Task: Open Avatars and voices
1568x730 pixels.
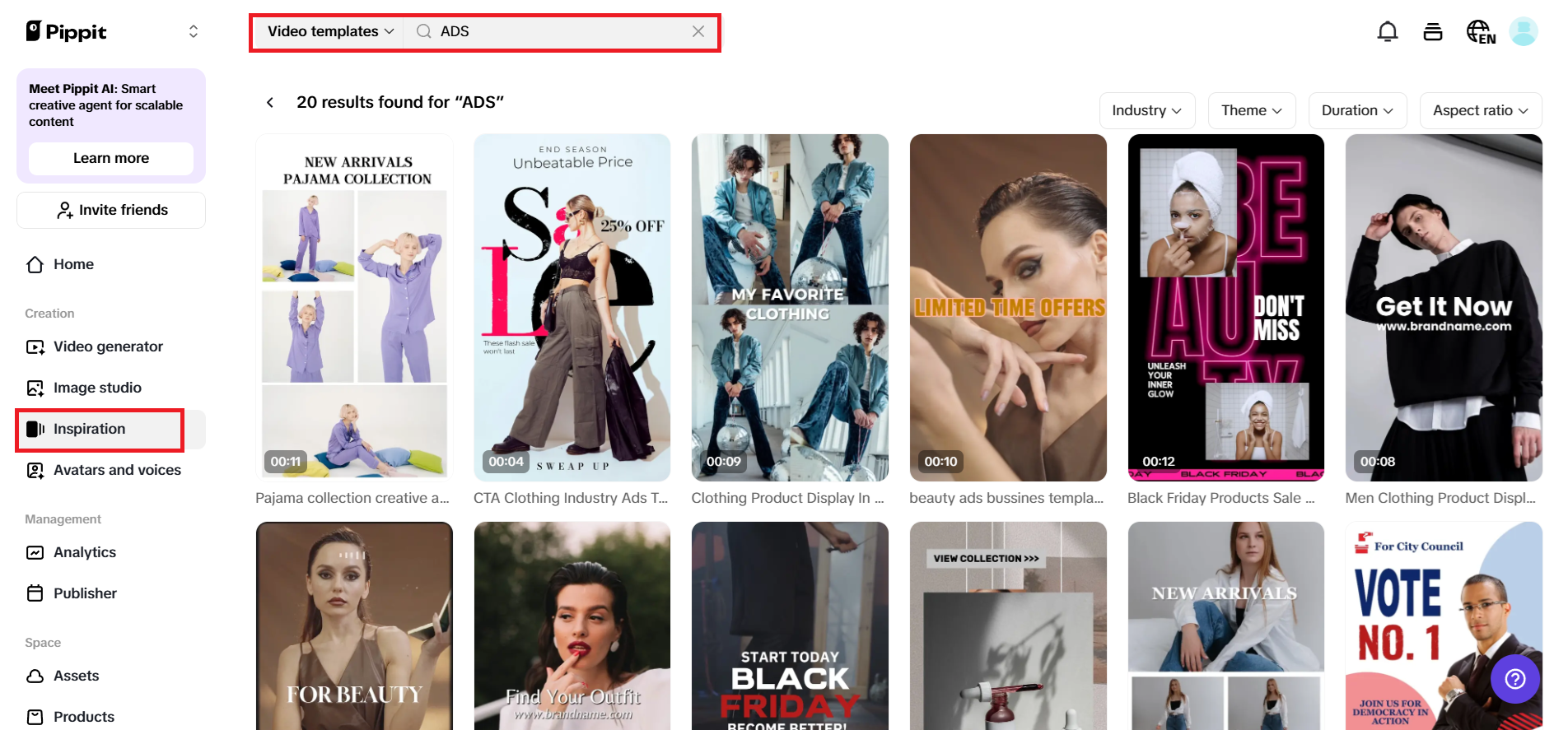Action: click(111, 470)
